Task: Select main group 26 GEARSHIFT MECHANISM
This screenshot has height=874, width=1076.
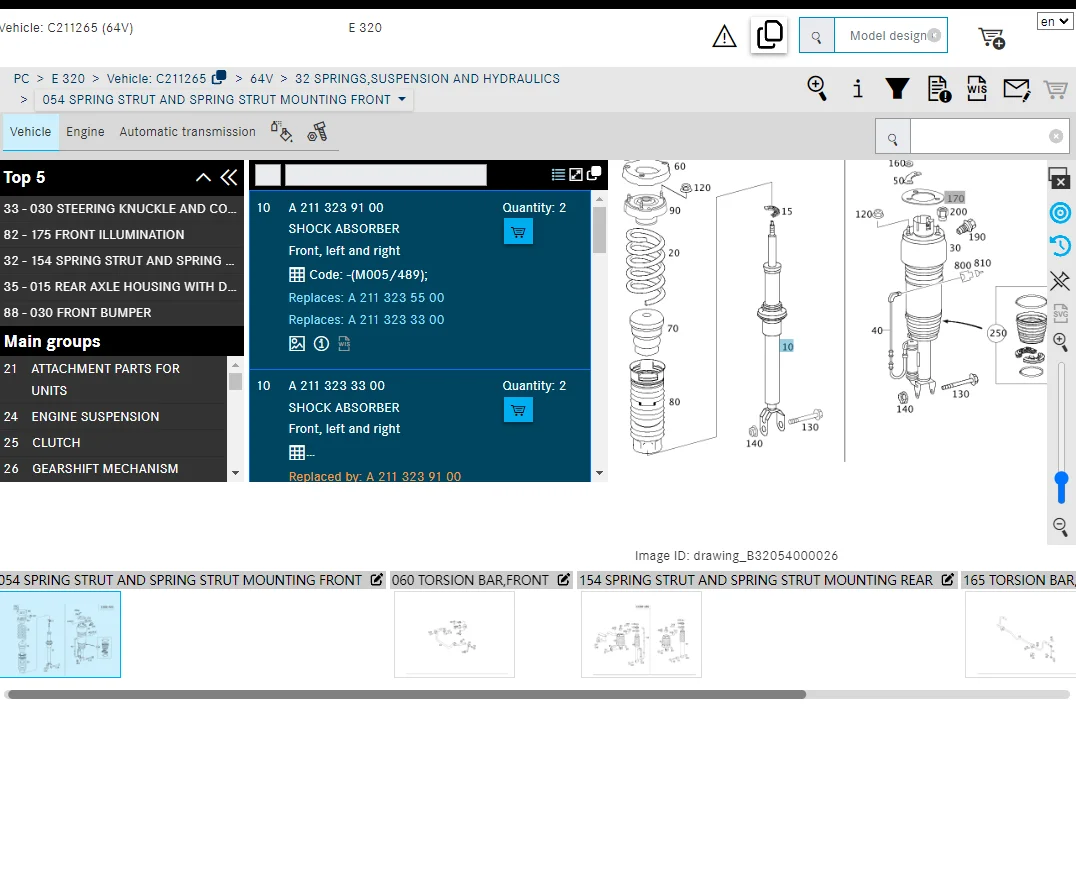Action: pos(113,469)
